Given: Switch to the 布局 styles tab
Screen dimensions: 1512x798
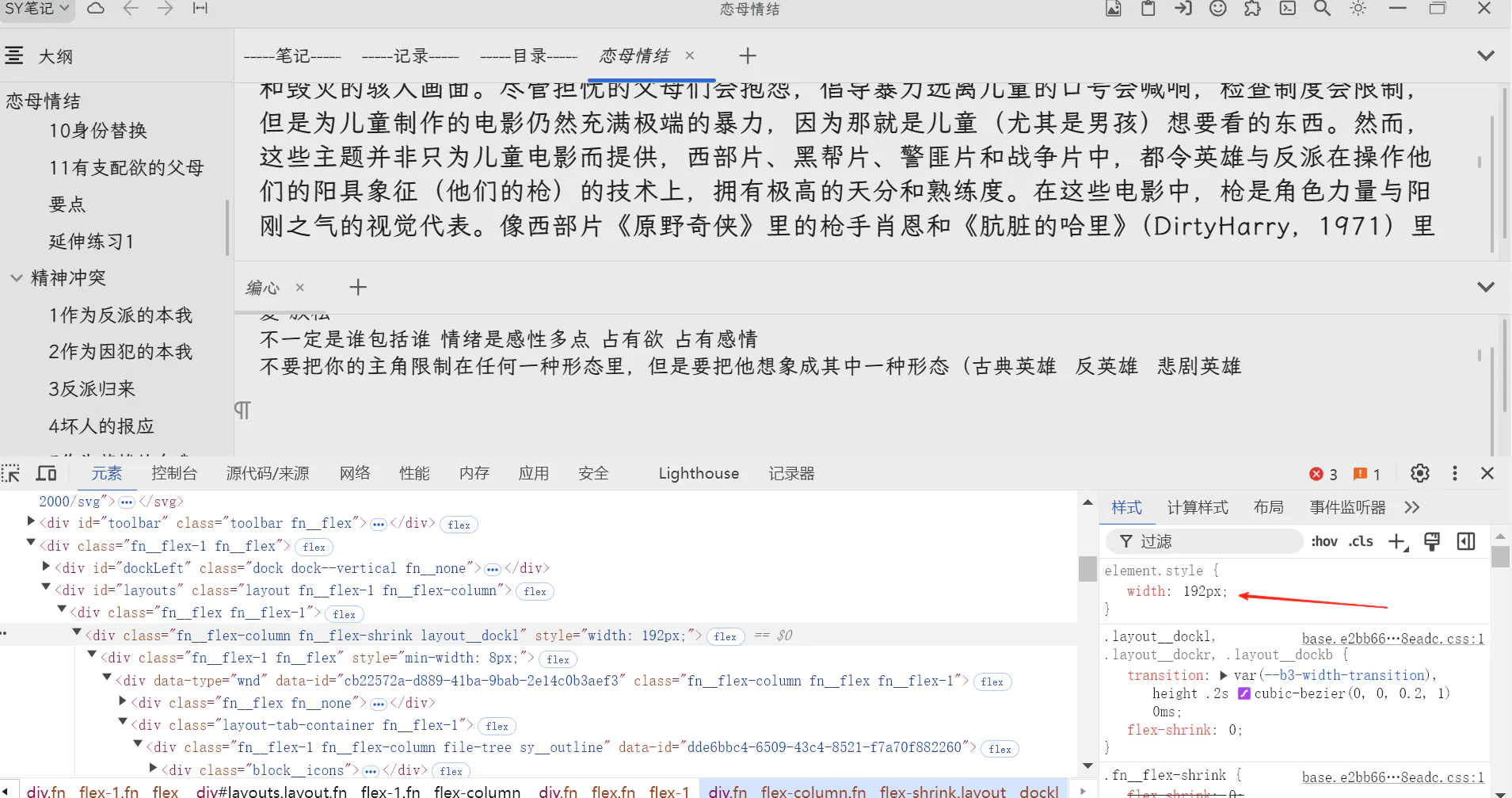Looking at the screenshot, I should 1269,507.
